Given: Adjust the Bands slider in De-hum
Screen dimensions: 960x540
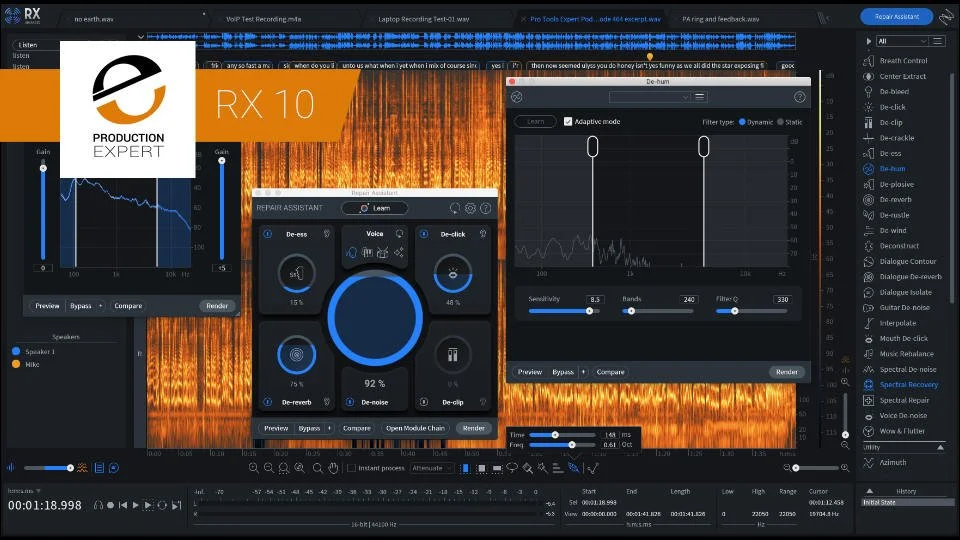Looking at the screenshot, I should tap(658, 311).
